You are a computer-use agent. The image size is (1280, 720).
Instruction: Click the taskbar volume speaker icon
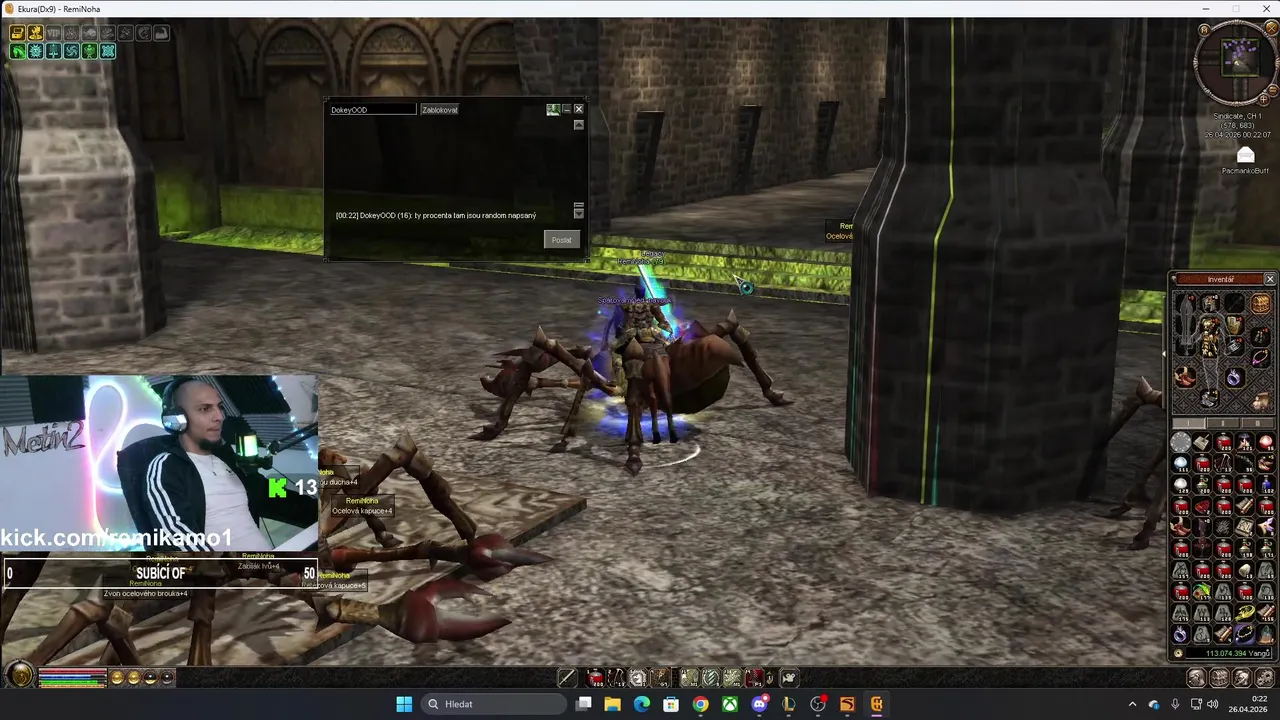[x=1213, y=704]
